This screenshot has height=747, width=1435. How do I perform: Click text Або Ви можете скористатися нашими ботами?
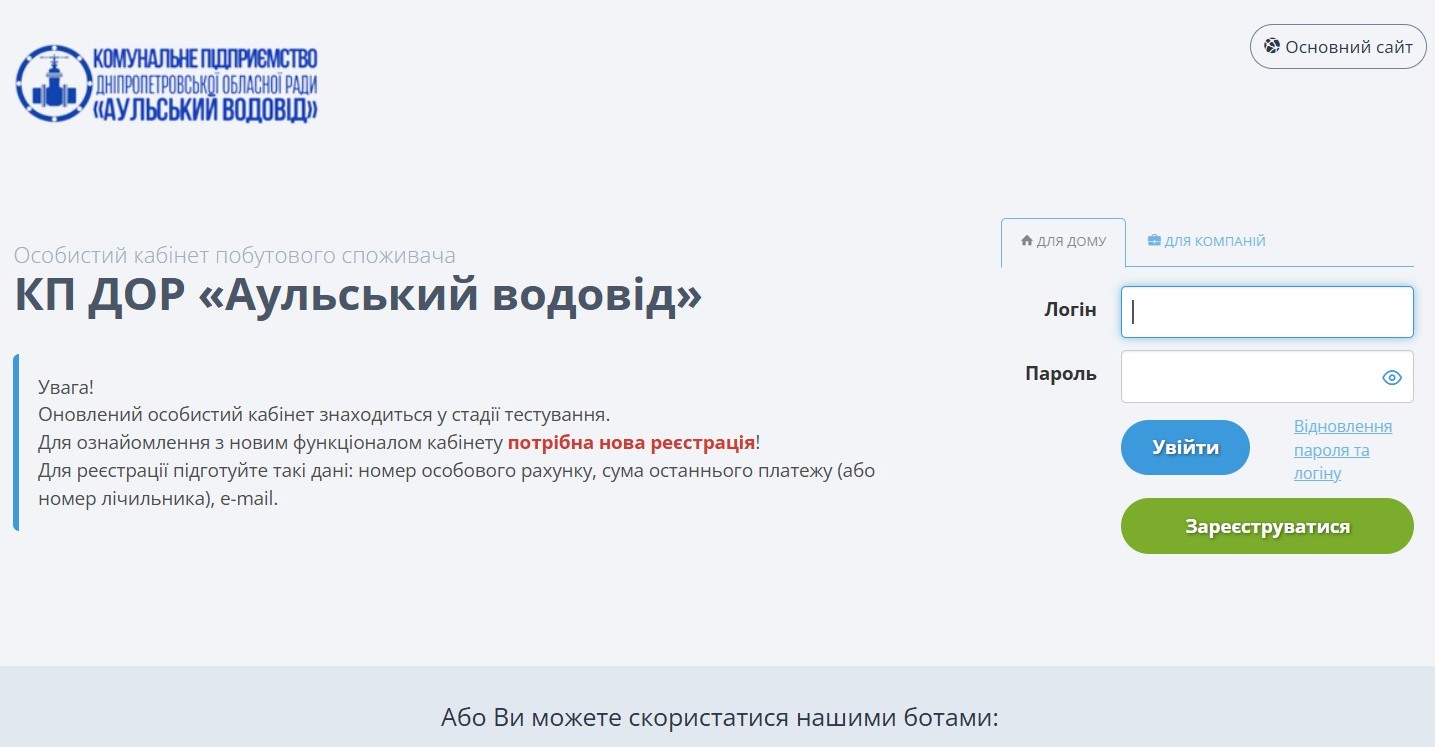pos(719,718)
